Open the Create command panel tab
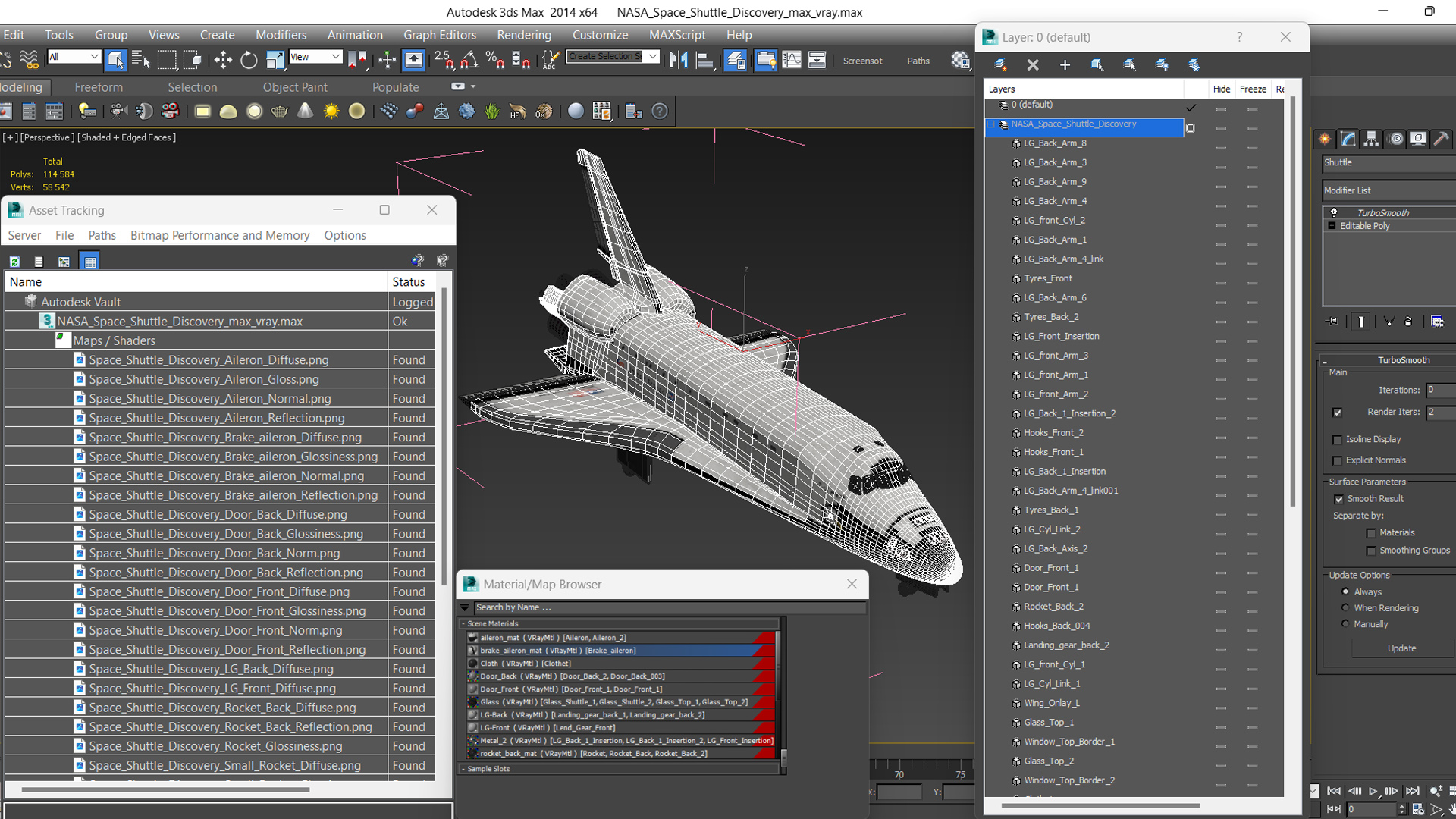Viewport: 1456px width, 819px height. (1325, 139)
